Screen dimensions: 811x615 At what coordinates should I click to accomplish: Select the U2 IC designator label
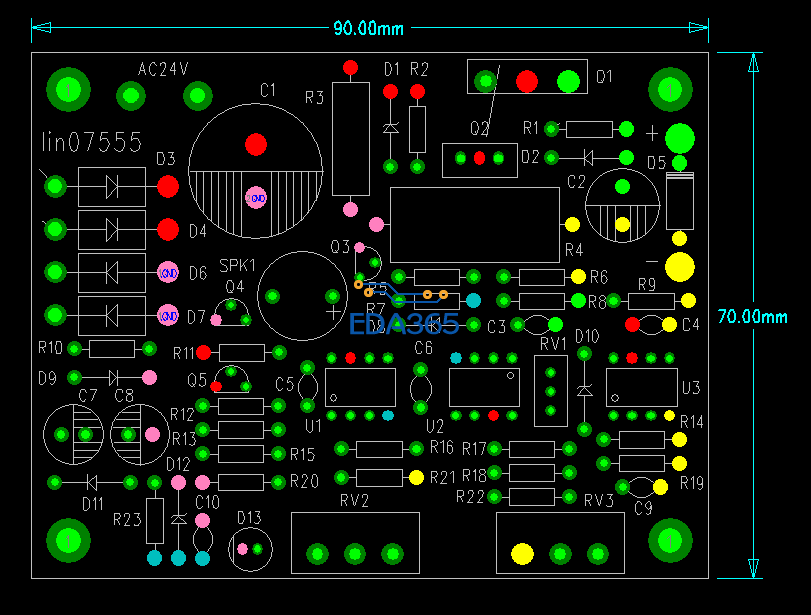point(435,427)
